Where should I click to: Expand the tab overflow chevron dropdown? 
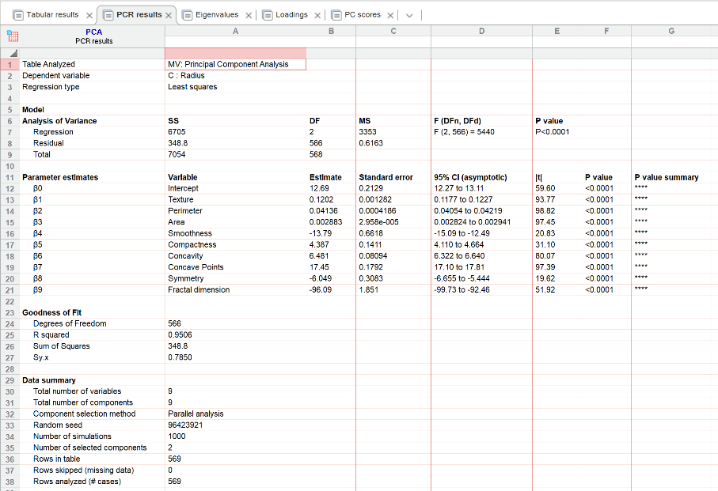pyautogui.click(x=409, y=16)
